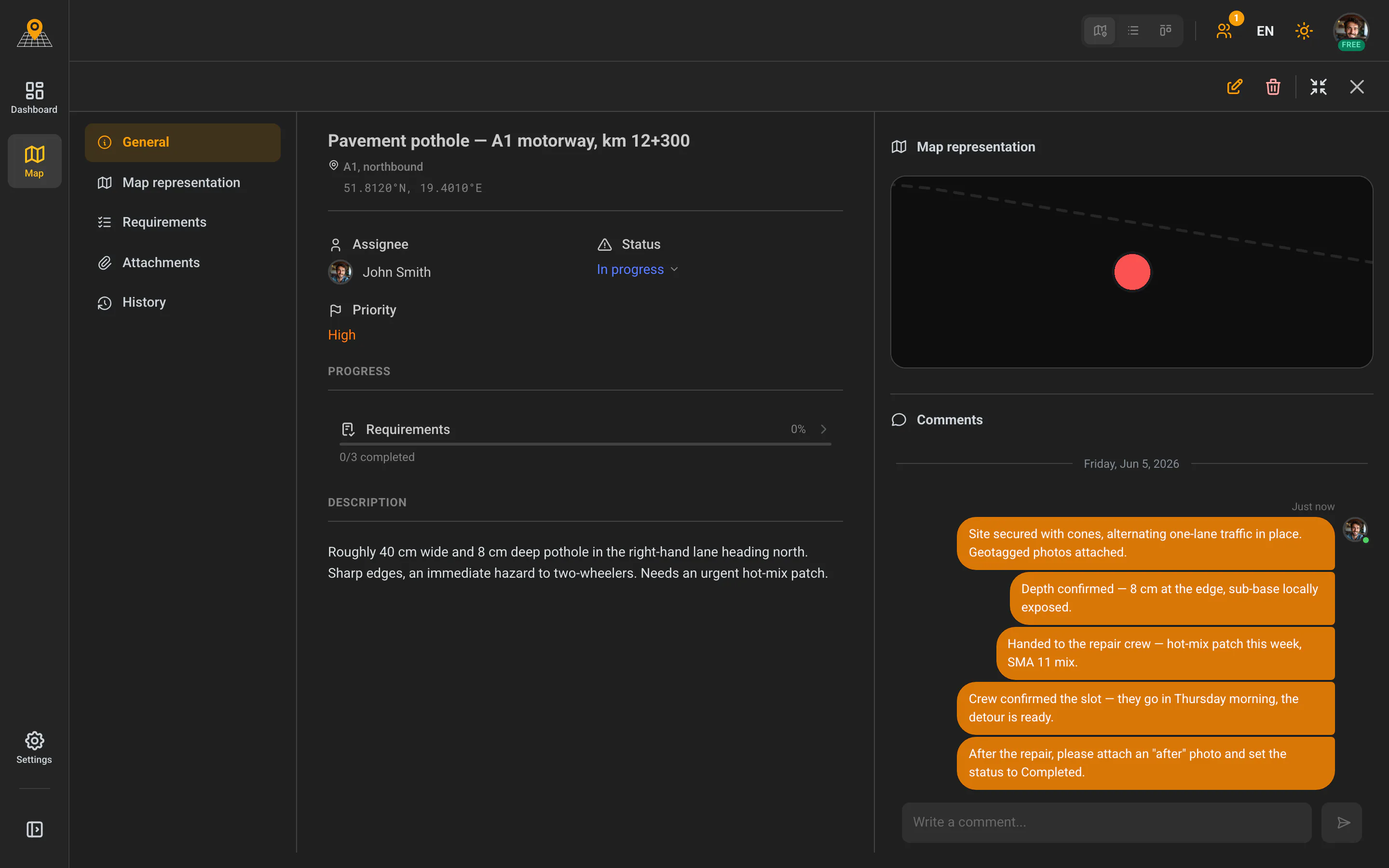
Task: Click the 'Handed to the repair crew' comment
Action: pos(1165,653)
